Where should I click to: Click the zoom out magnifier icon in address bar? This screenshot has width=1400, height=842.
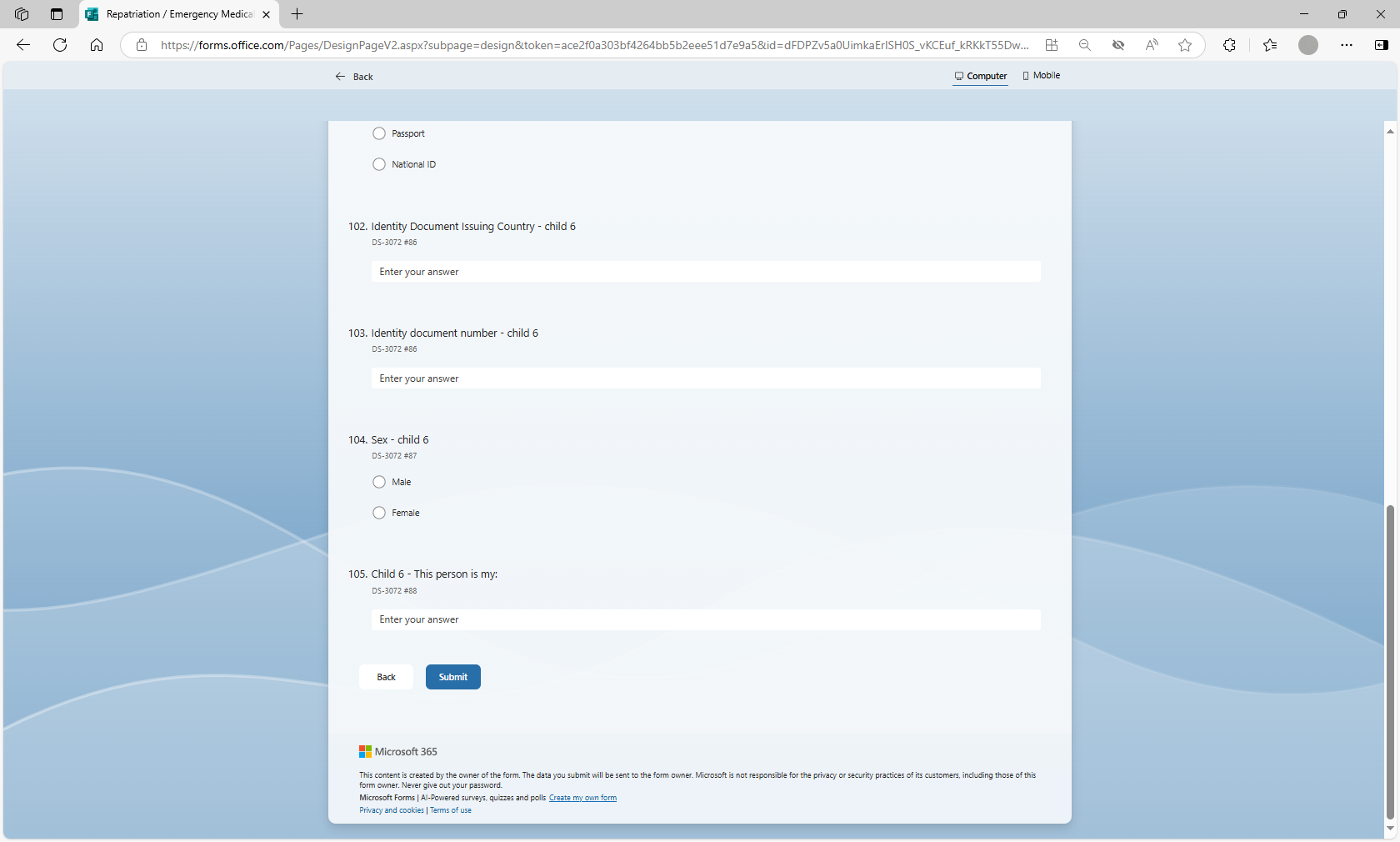coord(1084,45)
